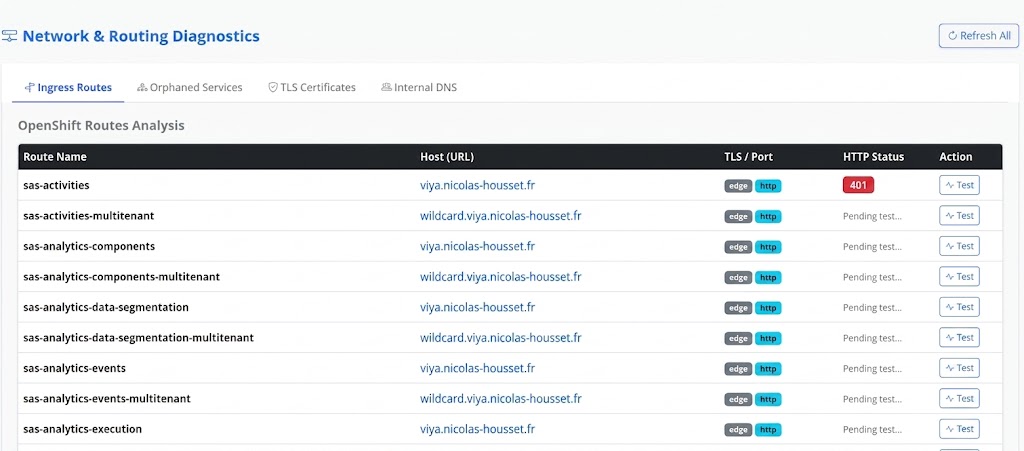
Task: Select the sas-activities route name
Action: 56,185
